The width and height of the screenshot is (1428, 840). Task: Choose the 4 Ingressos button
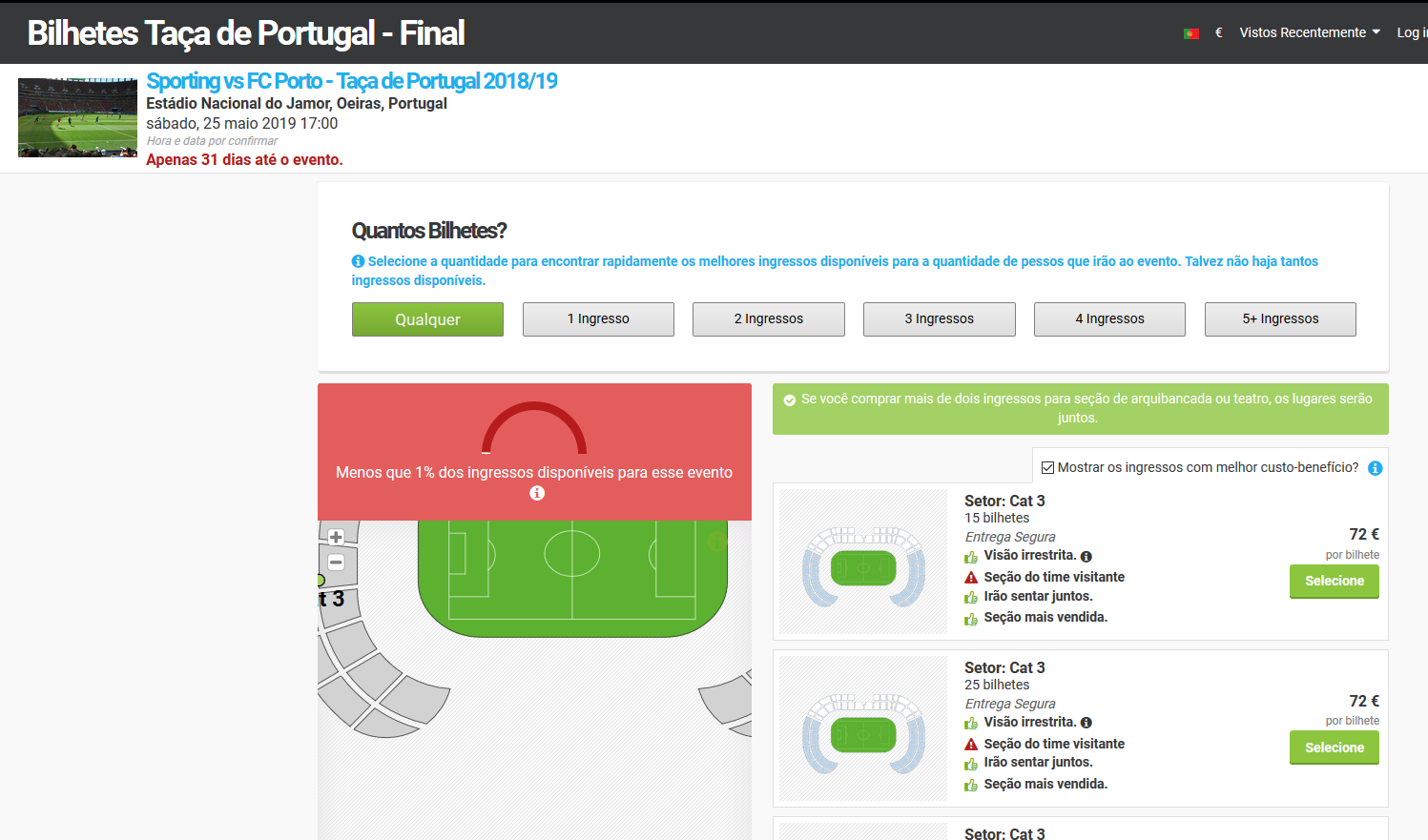click(1109, 319)
